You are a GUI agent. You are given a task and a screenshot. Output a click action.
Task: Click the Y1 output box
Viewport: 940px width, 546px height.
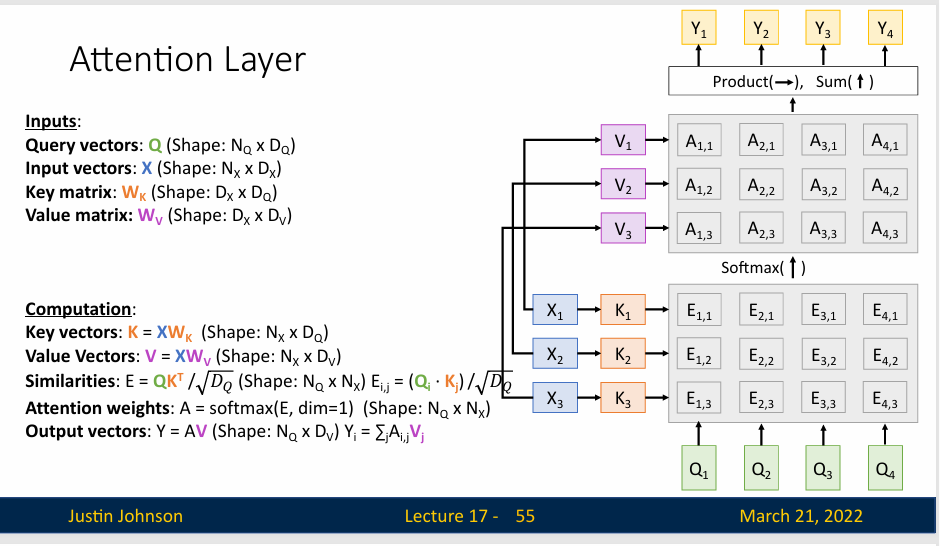698,28
